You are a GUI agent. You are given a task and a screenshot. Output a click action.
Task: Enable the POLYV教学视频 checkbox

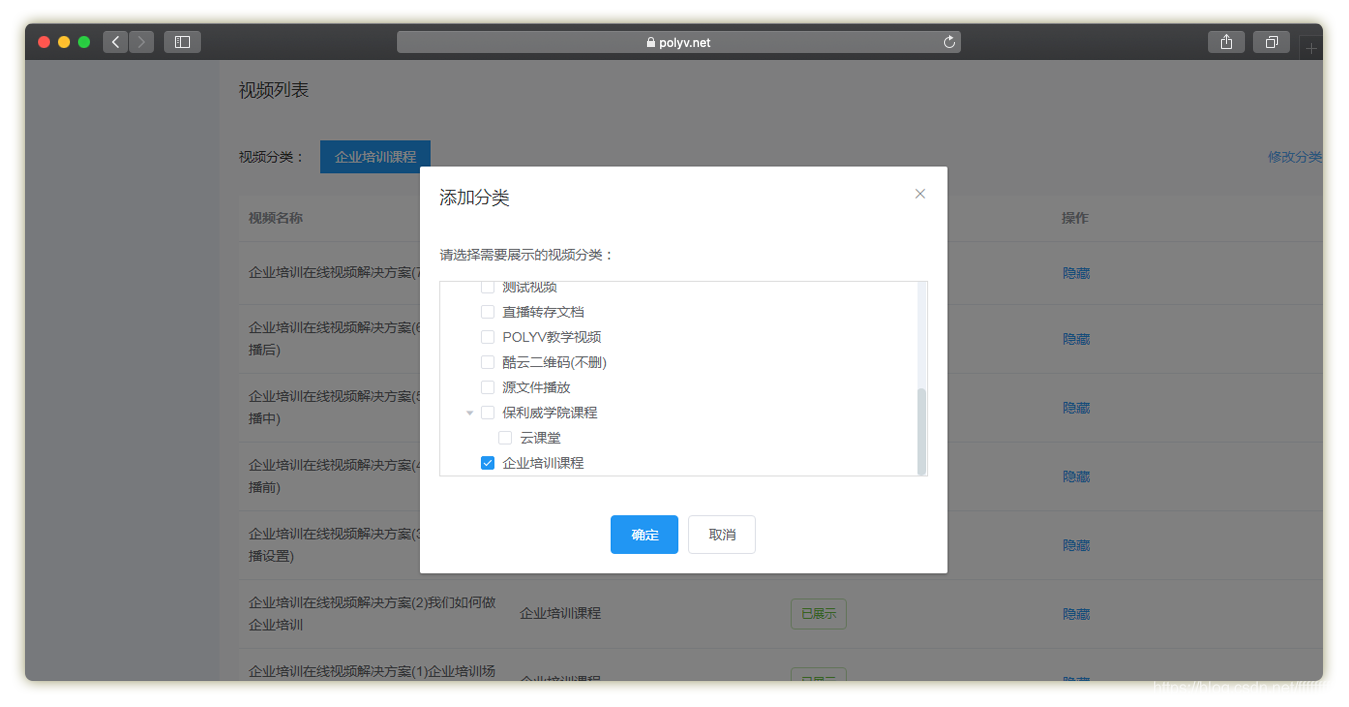coord(488,337)
